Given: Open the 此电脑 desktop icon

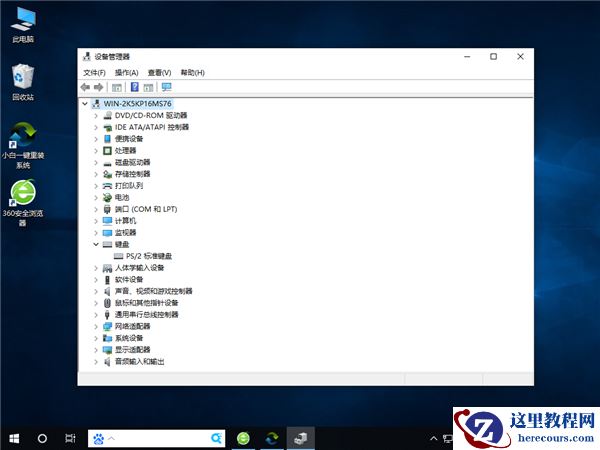Looking at the screenshot, I should tap(23, 25).
